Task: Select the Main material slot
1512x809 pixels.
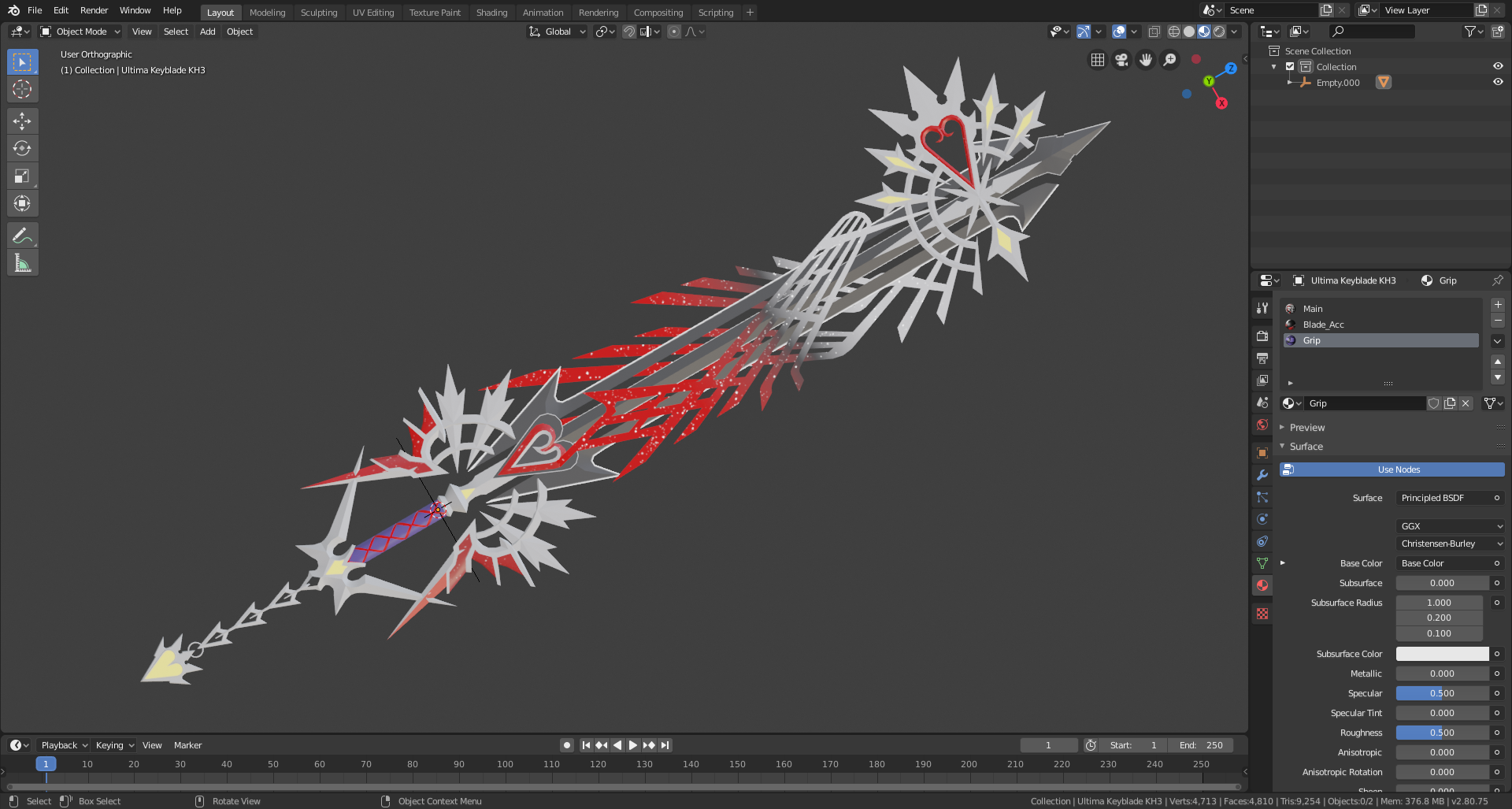Action: (x=1381, y=309)
